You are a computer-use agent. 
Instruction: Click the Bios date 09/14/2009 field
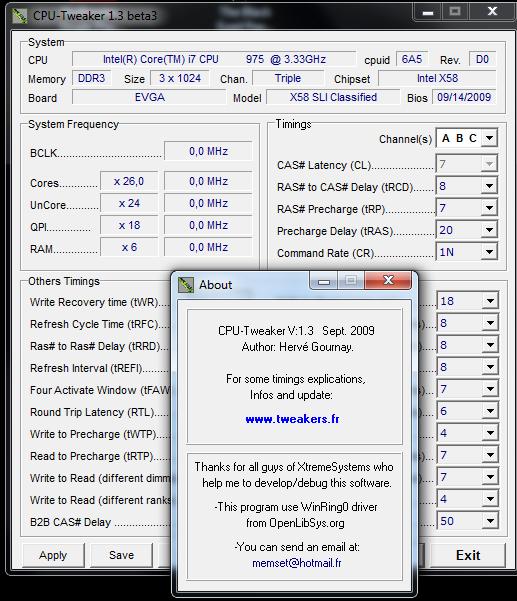(x=464, y=97)
